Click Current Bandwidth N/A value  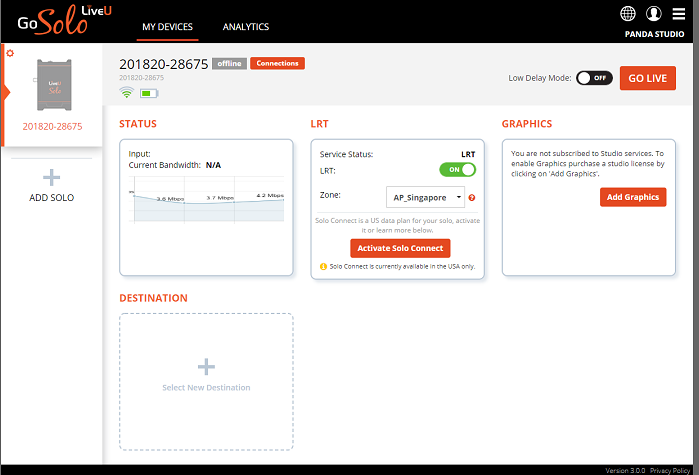213,165
